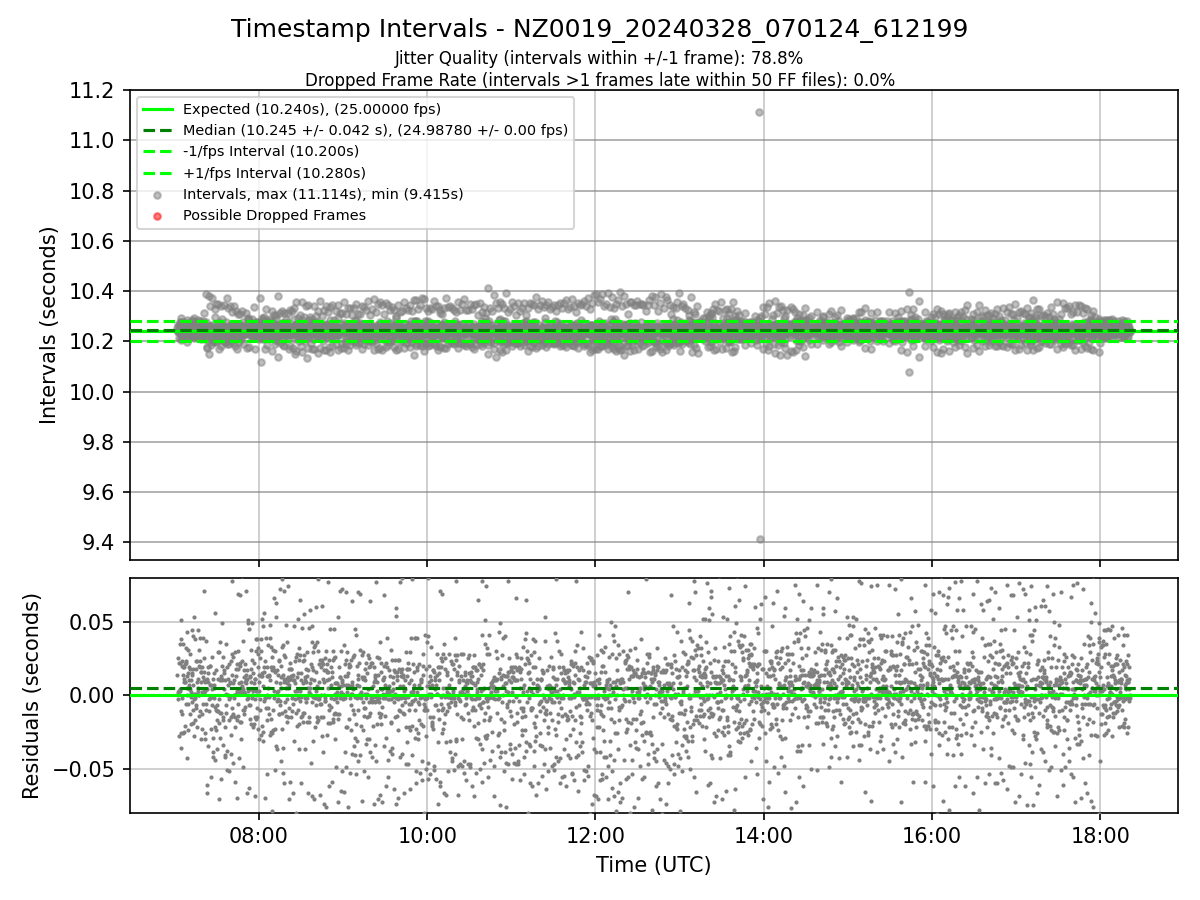
Task: Click legend entry -1/fps Interval (10.200s)
Action: (x=270, y=151)
